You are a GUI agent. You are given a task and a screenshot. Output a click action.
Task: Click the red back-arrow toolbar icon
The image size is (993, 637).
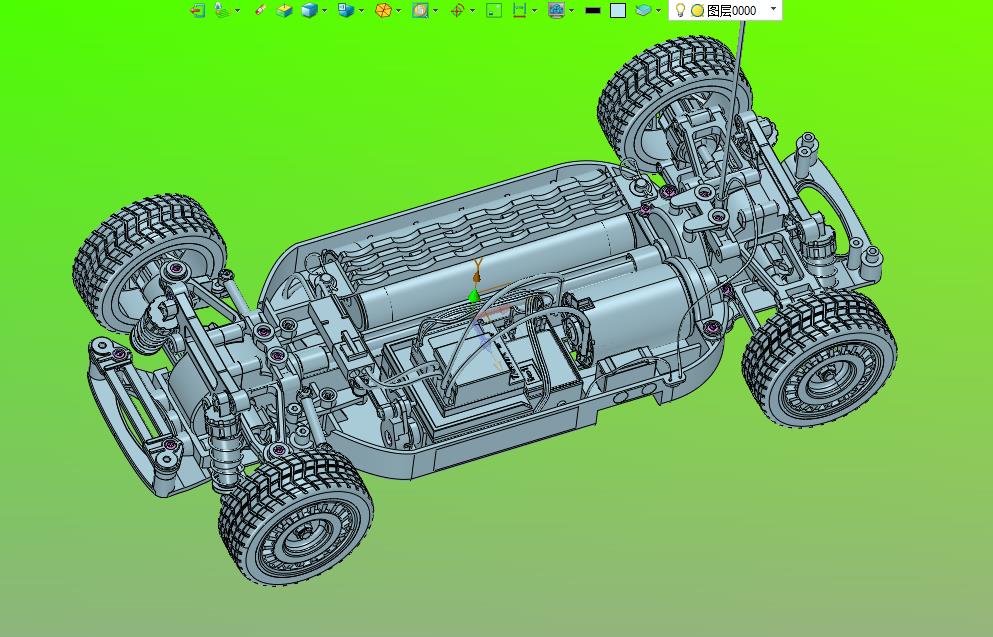[x=198, y=10]
